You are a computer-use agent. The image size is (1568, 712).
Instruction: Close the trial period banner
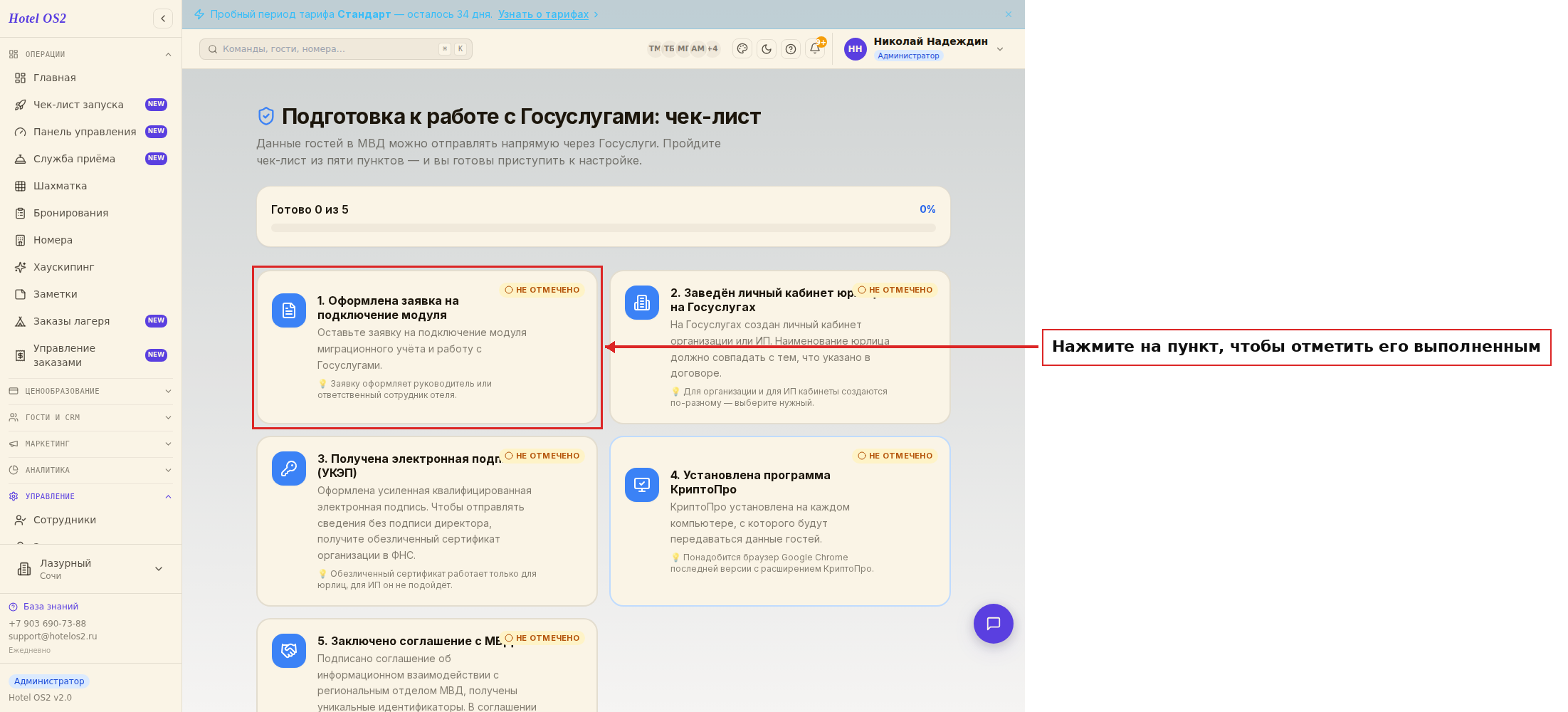point(1009,14)
